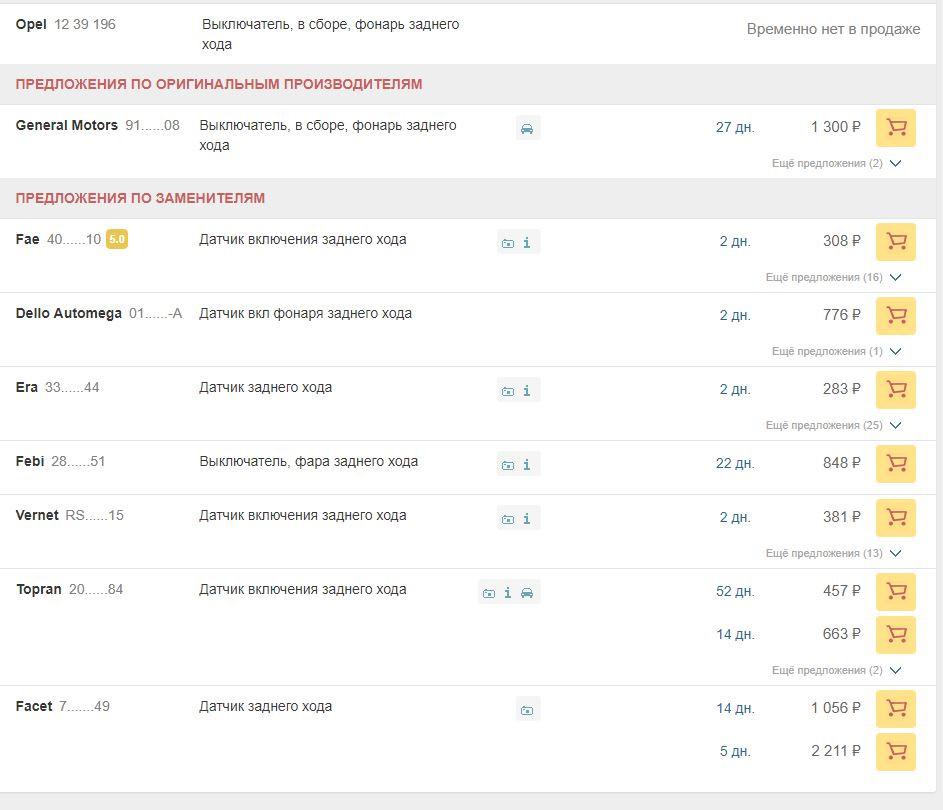Expand "Ещё предложения (25)" under Era
Screen dimensions: 943x810
point(833,425)
